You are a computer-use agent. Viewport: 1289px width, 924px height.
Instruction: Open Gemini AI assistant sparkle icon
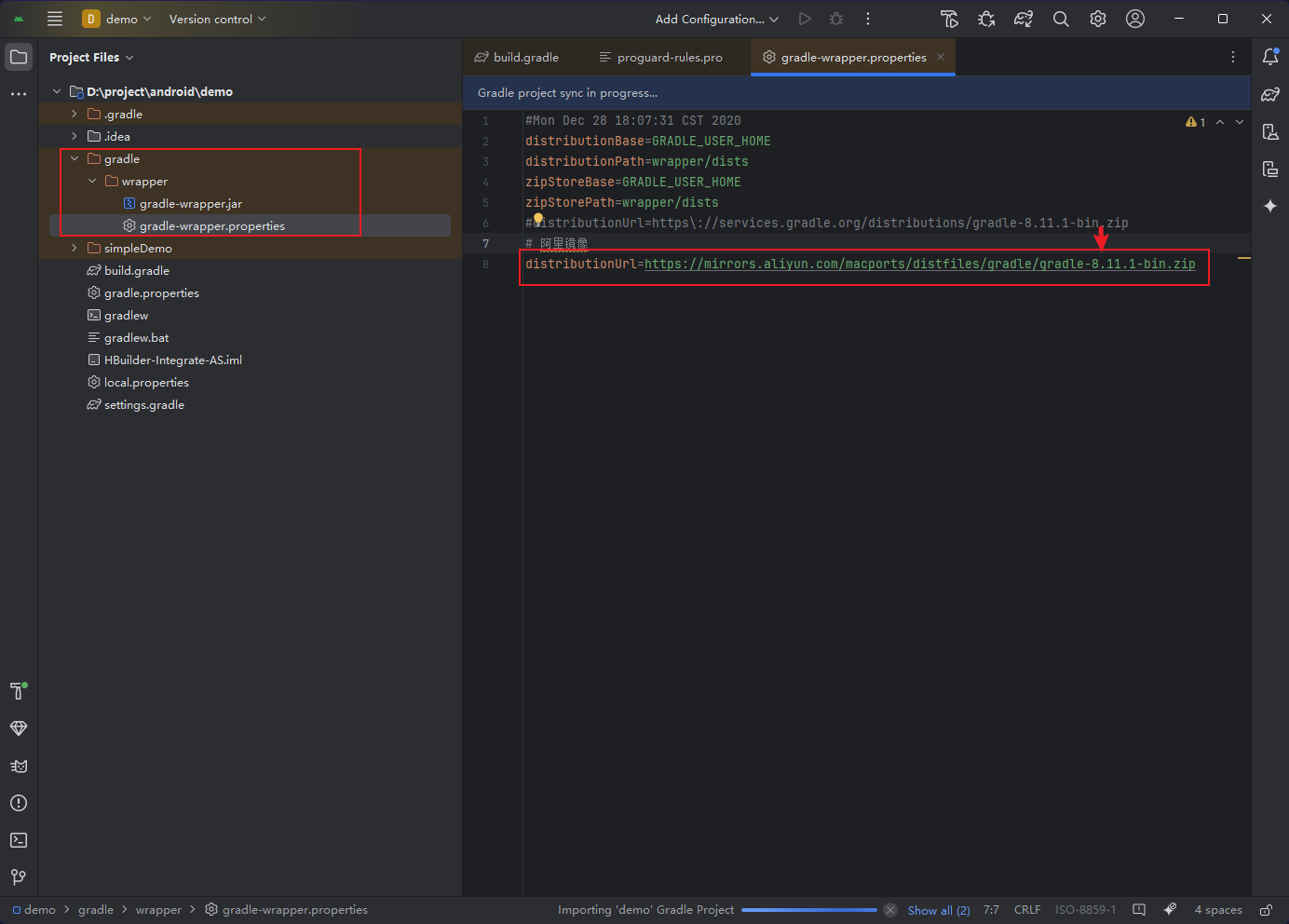click(1270, 206)
